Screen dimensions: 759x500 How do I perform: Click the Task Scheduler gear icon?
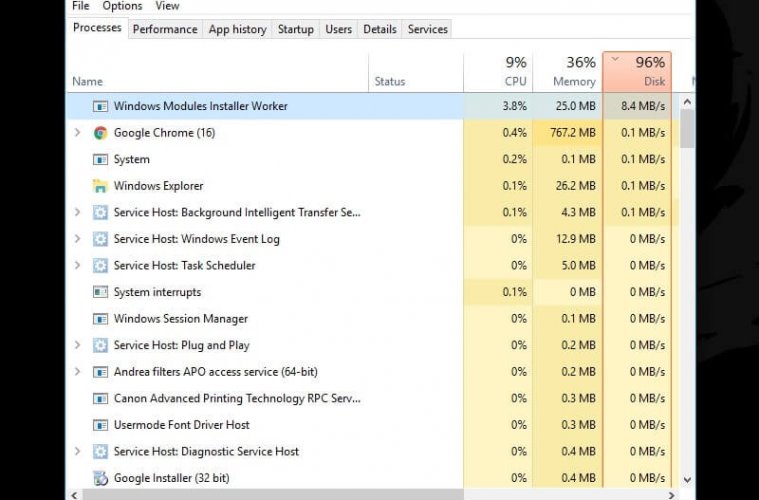(x=100, y=265)
